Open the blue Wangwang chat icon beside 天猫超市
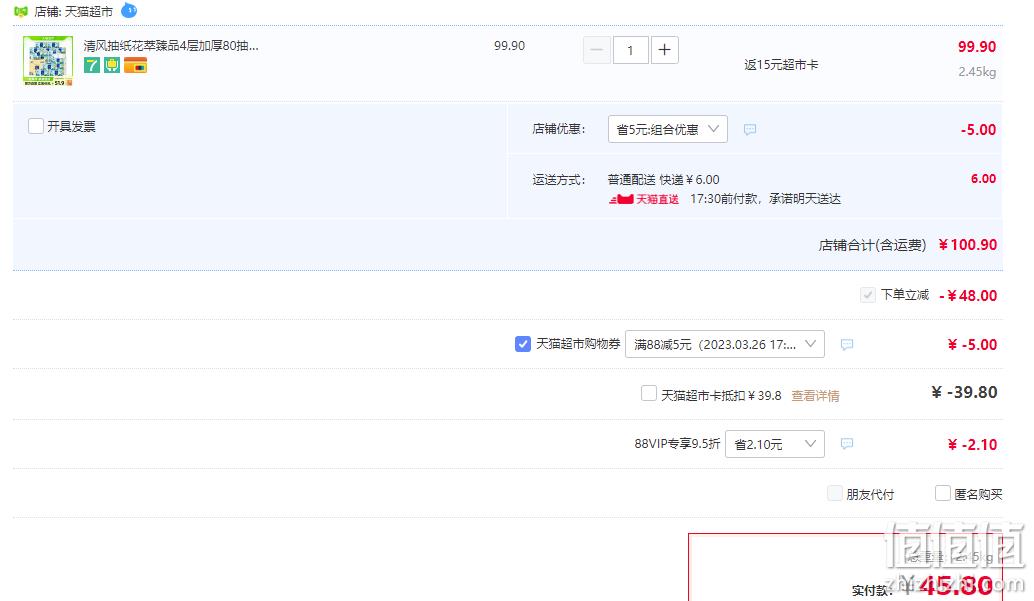1034x601 pixels. [x=129, y=11]
